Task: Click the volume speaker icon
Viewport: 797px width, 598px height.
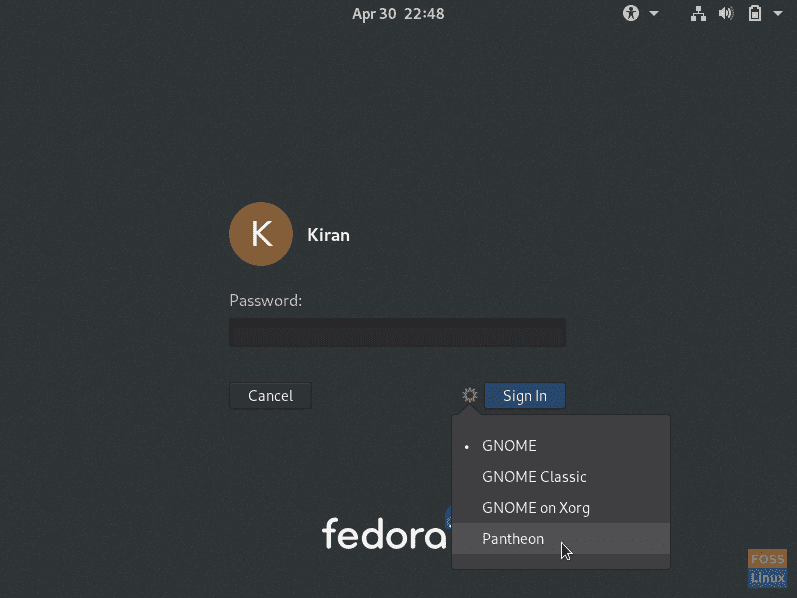Action: click(x=726, y=13)
